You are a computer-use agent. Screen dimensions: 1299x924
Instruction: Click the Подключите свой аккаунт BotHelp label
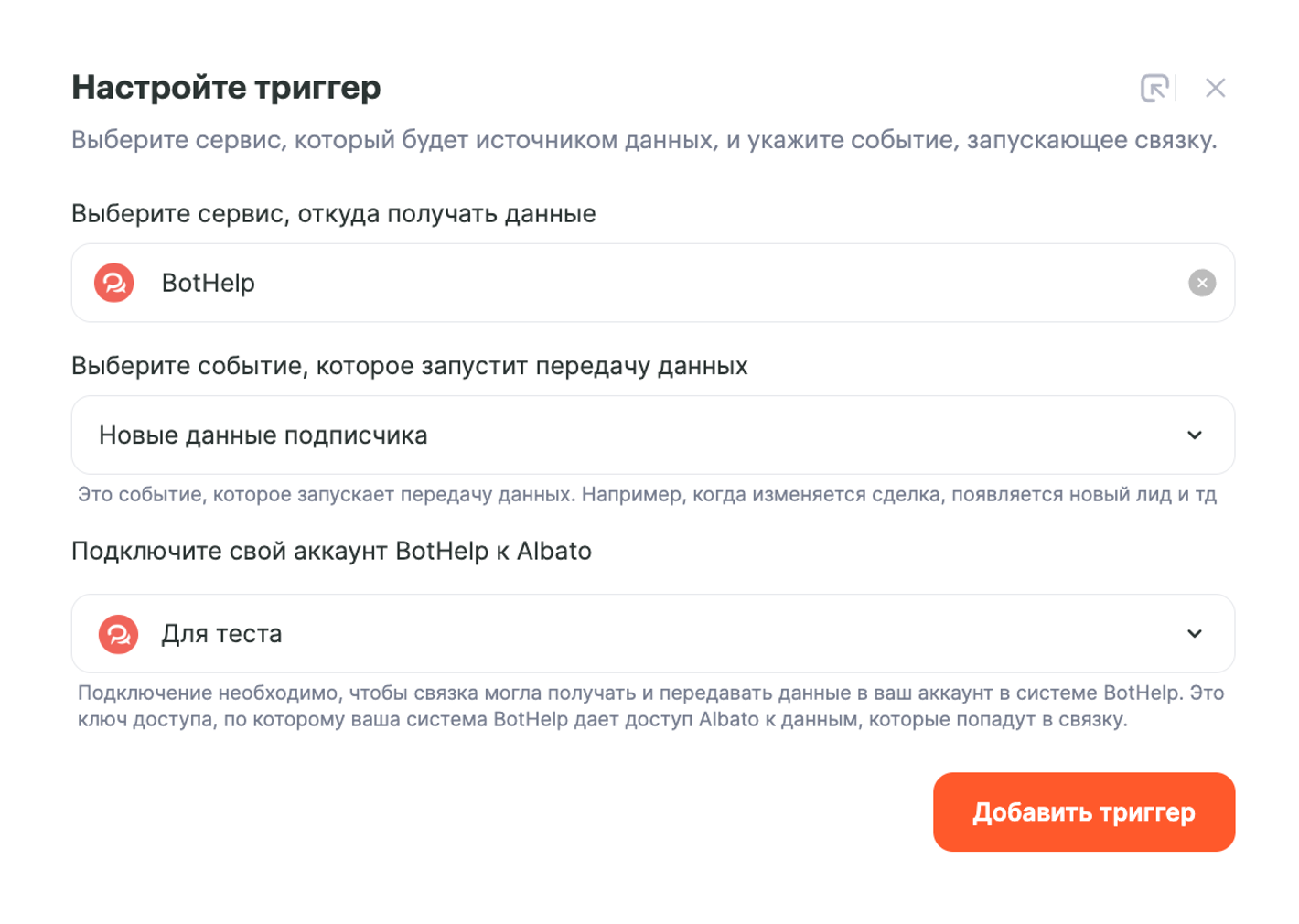(x=331, y=551)
